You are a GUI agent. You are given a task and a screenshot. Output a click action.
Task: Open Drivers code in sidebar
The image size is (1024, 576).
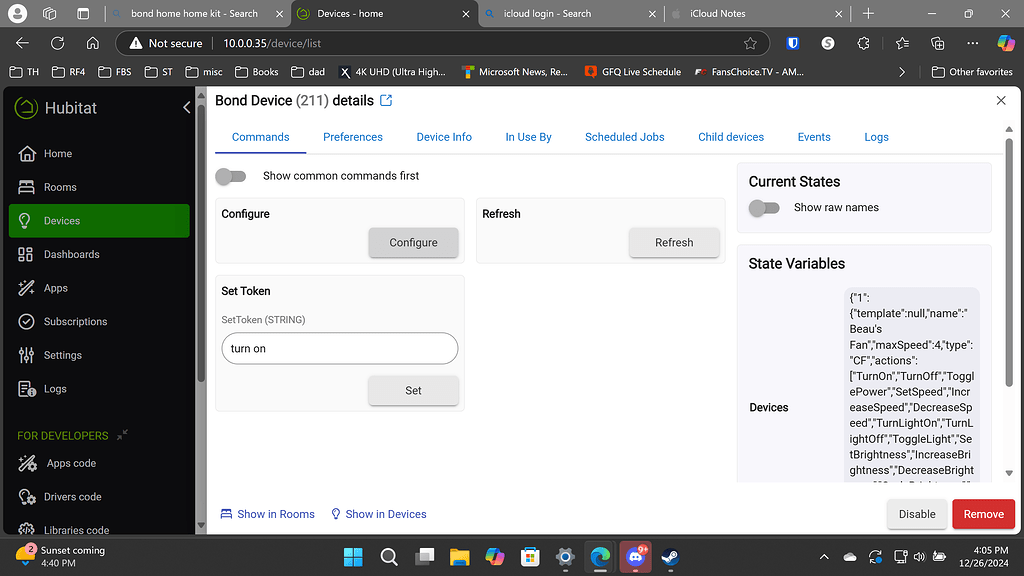[x=73, y=497]
